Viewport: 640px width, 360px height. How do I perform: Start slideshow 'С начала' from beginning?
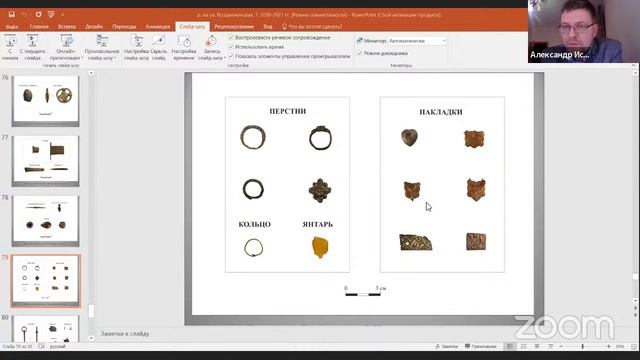pos(10,47)
